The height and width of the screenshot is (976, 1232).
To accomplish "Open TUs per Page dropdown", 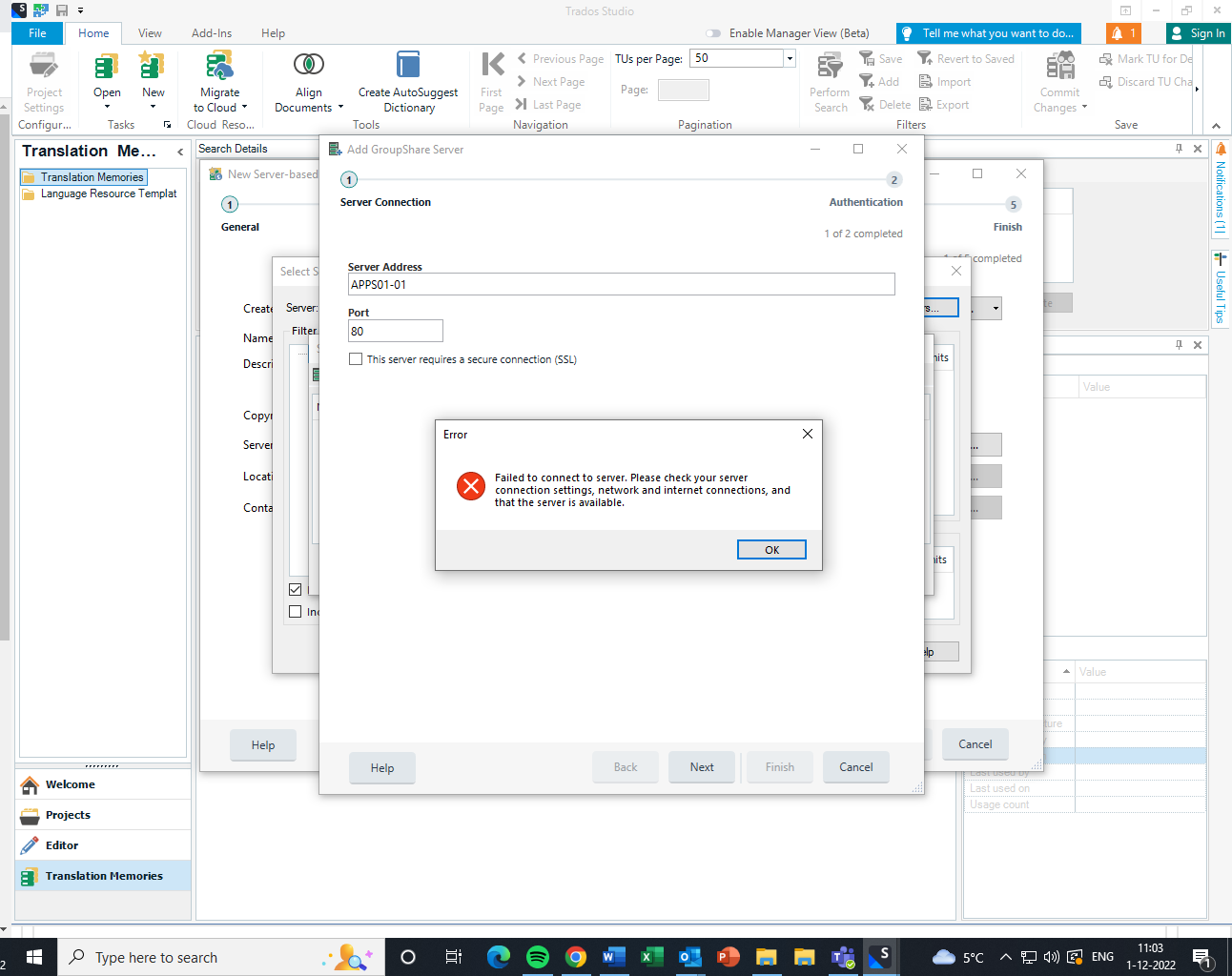I will coord(790,58).
